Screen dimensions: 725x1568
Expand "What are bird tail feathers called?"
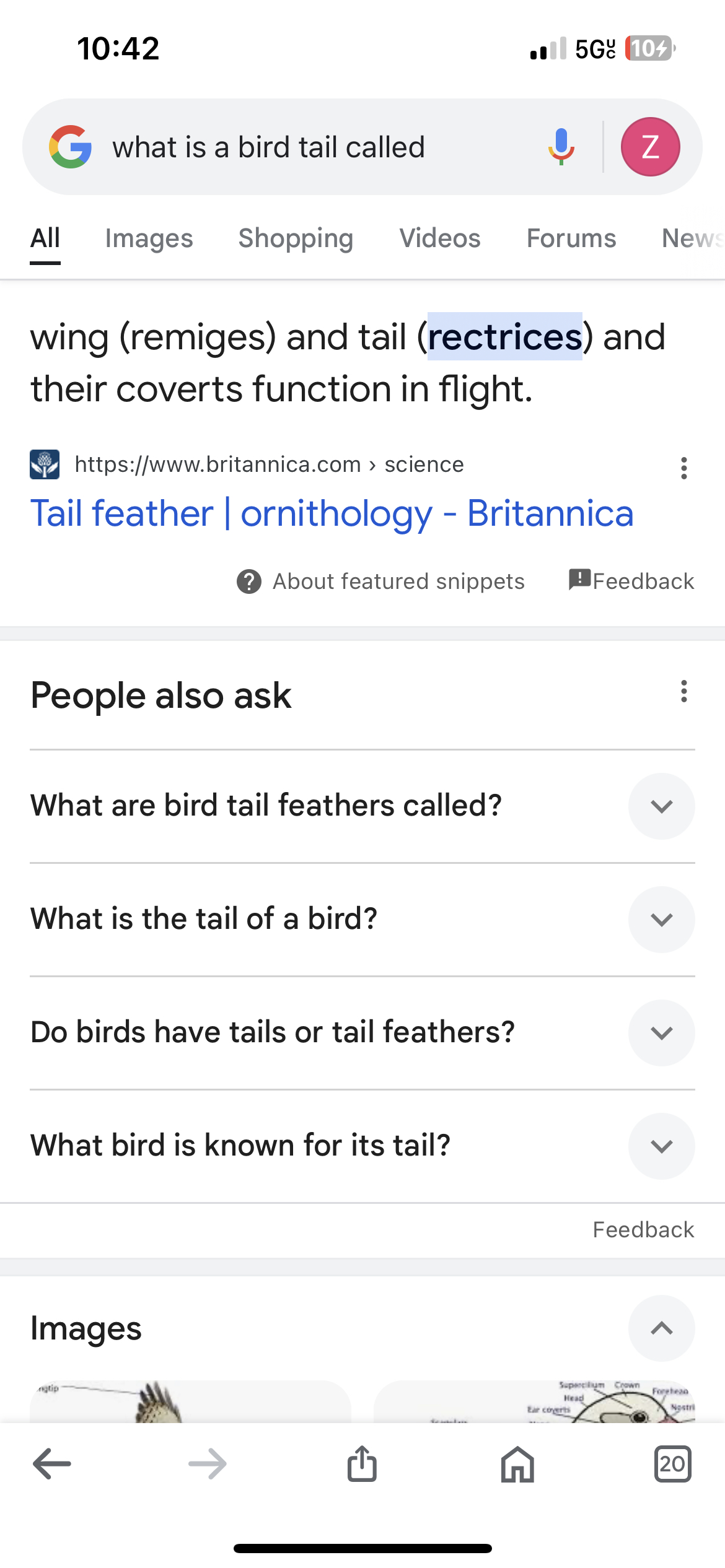[661, 806]
